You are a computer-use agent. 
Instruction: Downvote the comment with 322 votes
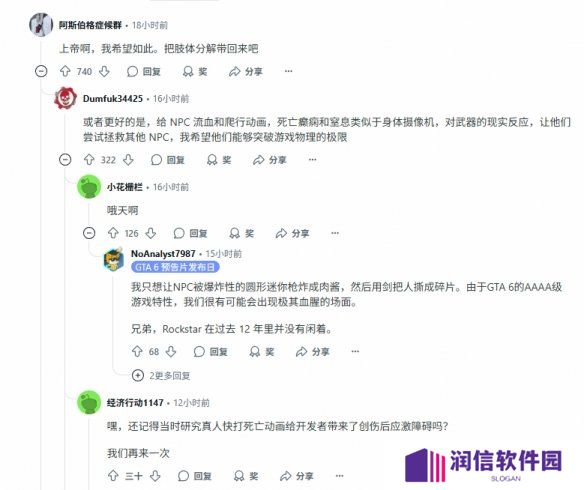(x=128, y=160)
